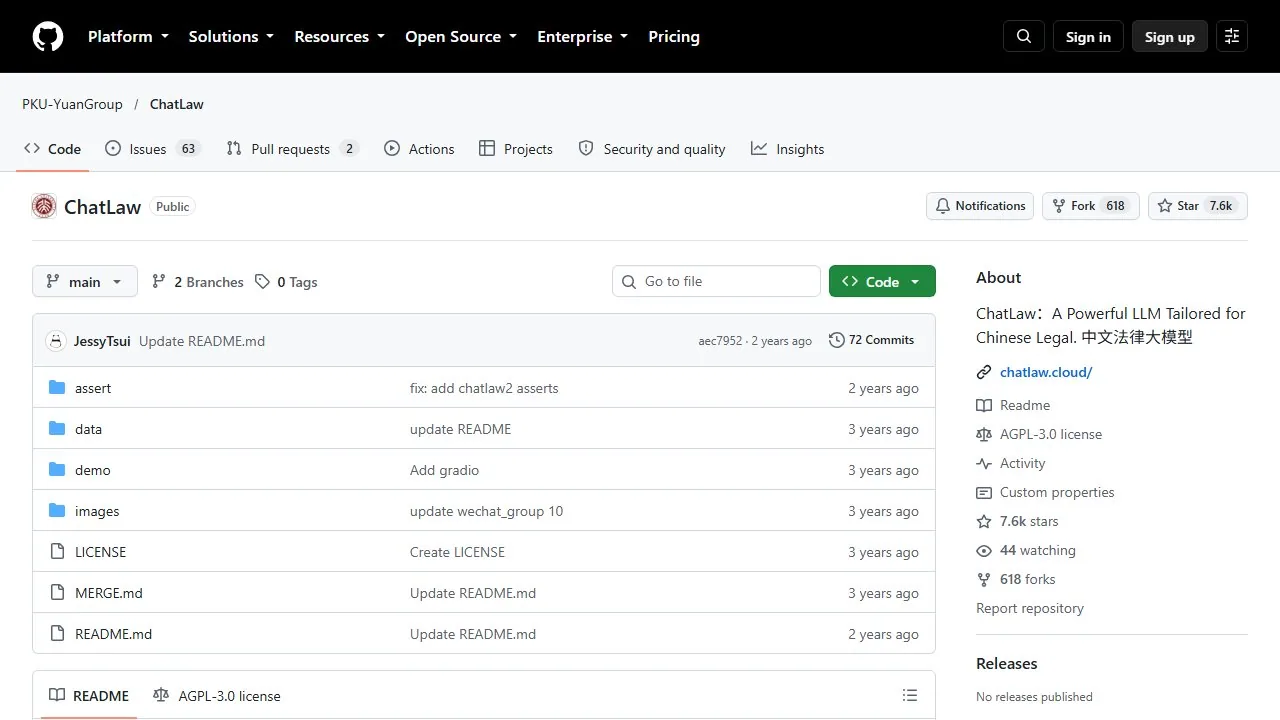Viewport: 1280px width, 720px height.
Task: Click the Notifications button
Action: tap(980, 206)
